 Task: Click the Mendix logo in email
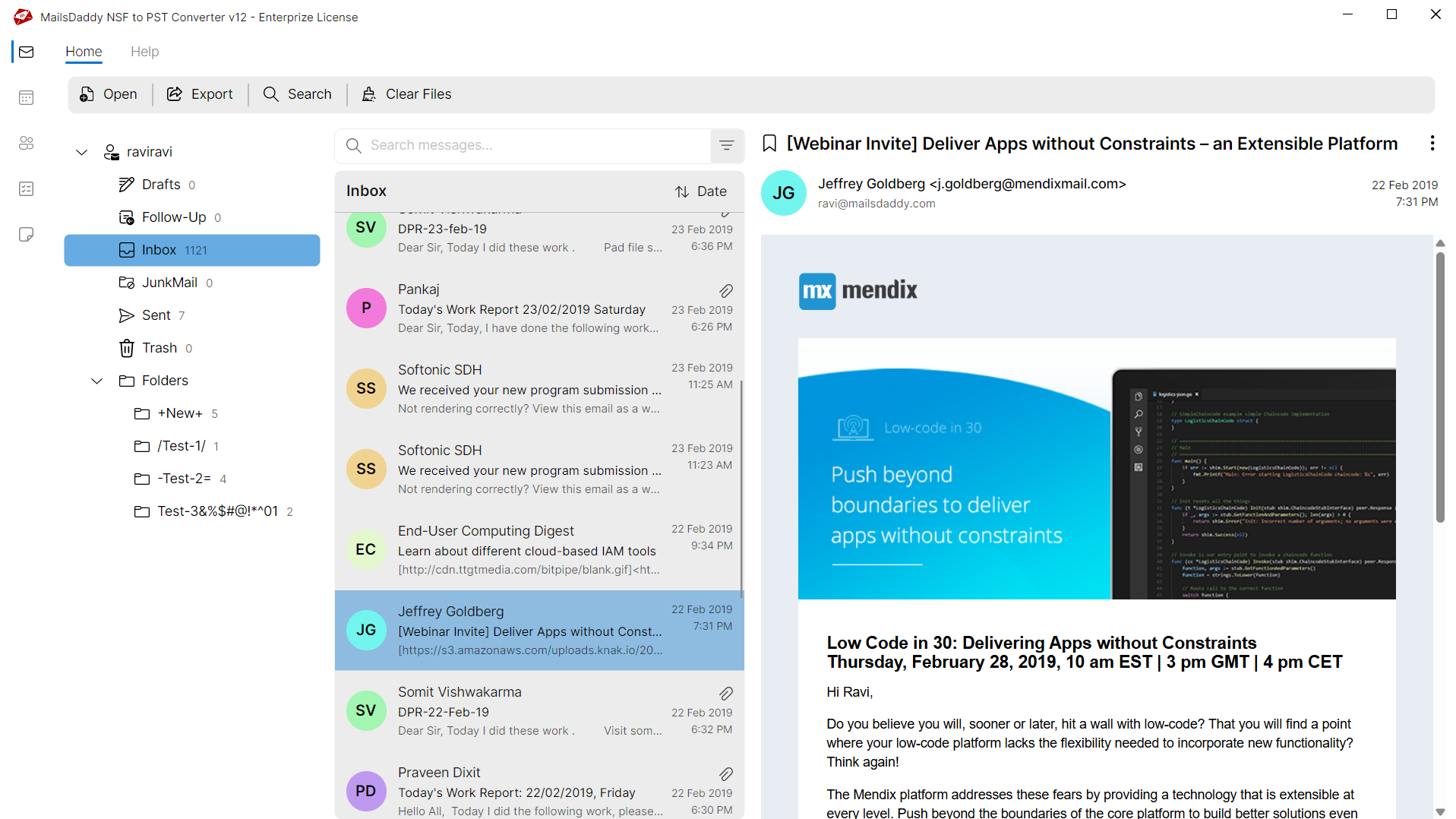click(x=858, y=291)
